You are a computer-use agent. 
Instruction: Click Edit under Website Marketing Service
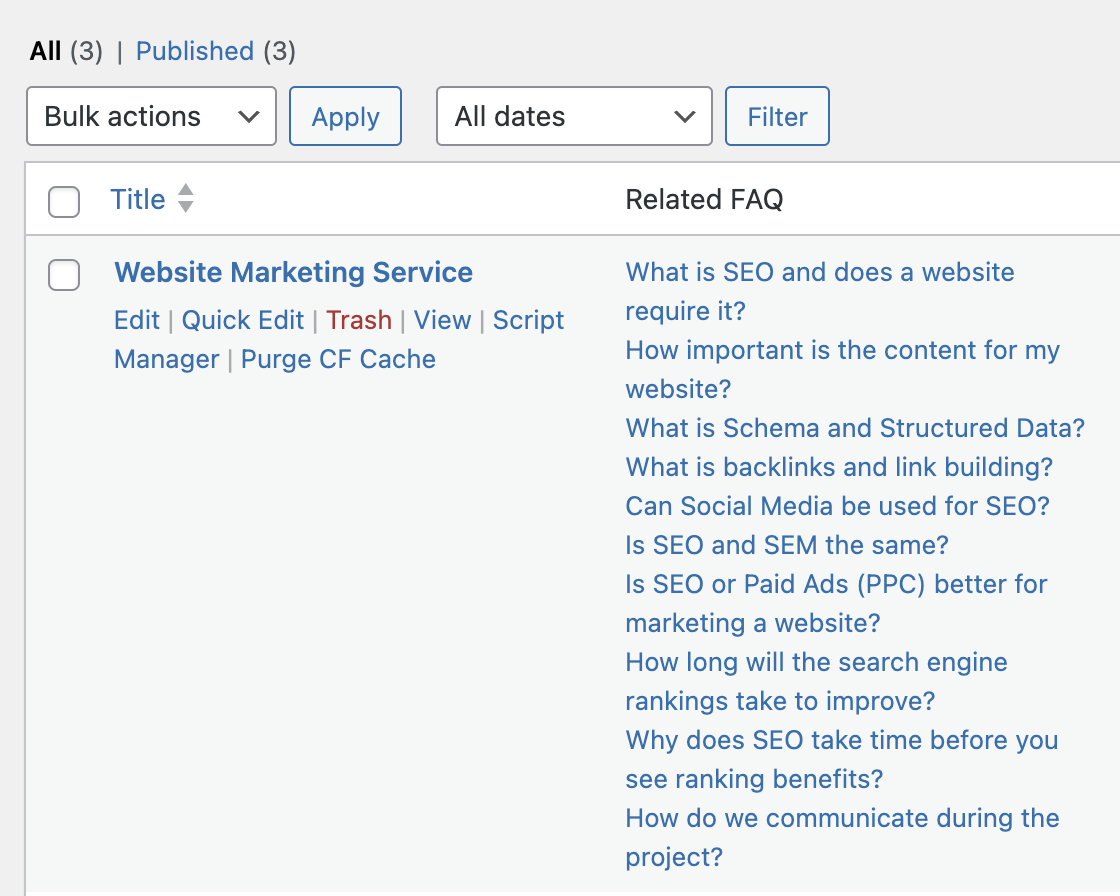coord(137,320)
